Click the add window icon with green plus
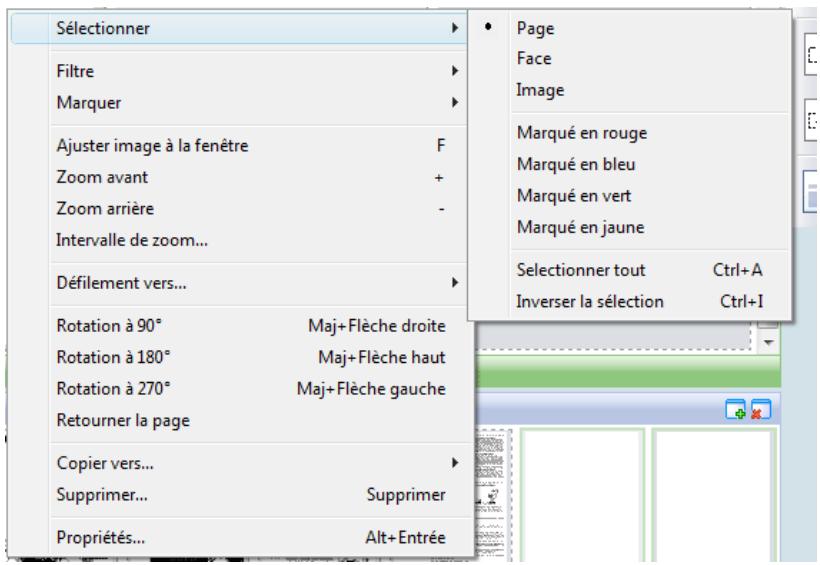Viewport: 820px width, 565px height. 736,409
